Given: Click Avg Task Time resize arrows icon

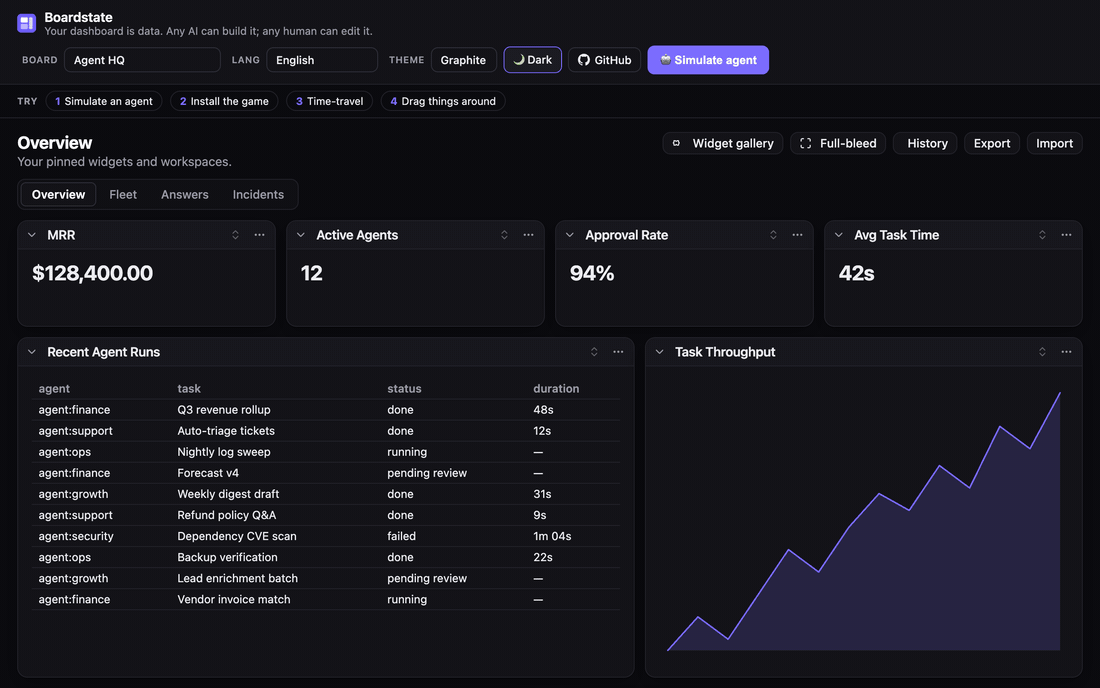Looking at the screenshot, I should coord(1042,235).
